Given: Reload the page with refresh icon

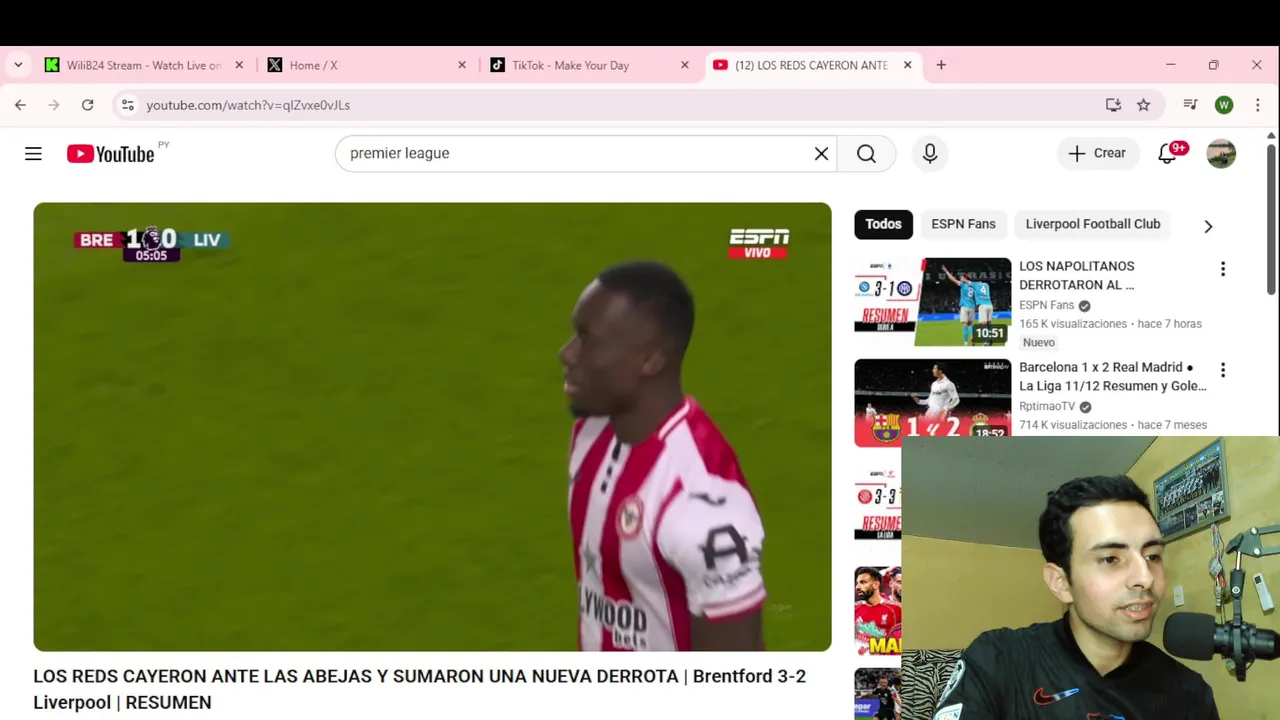Looking at the screenshot, I should pos(88,105).
